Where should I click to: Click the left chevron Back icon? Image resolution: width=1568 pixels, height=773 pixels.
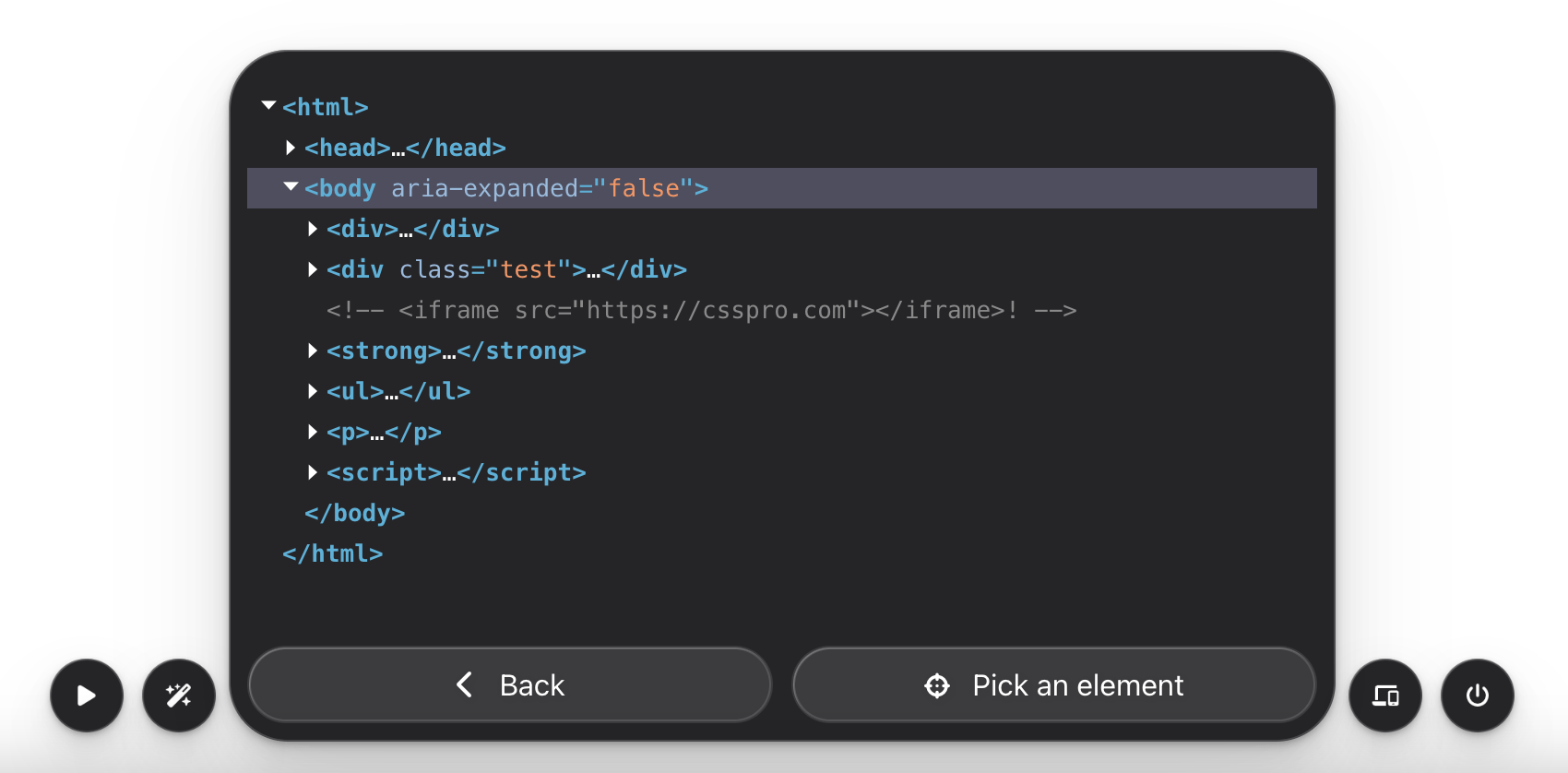465,684
